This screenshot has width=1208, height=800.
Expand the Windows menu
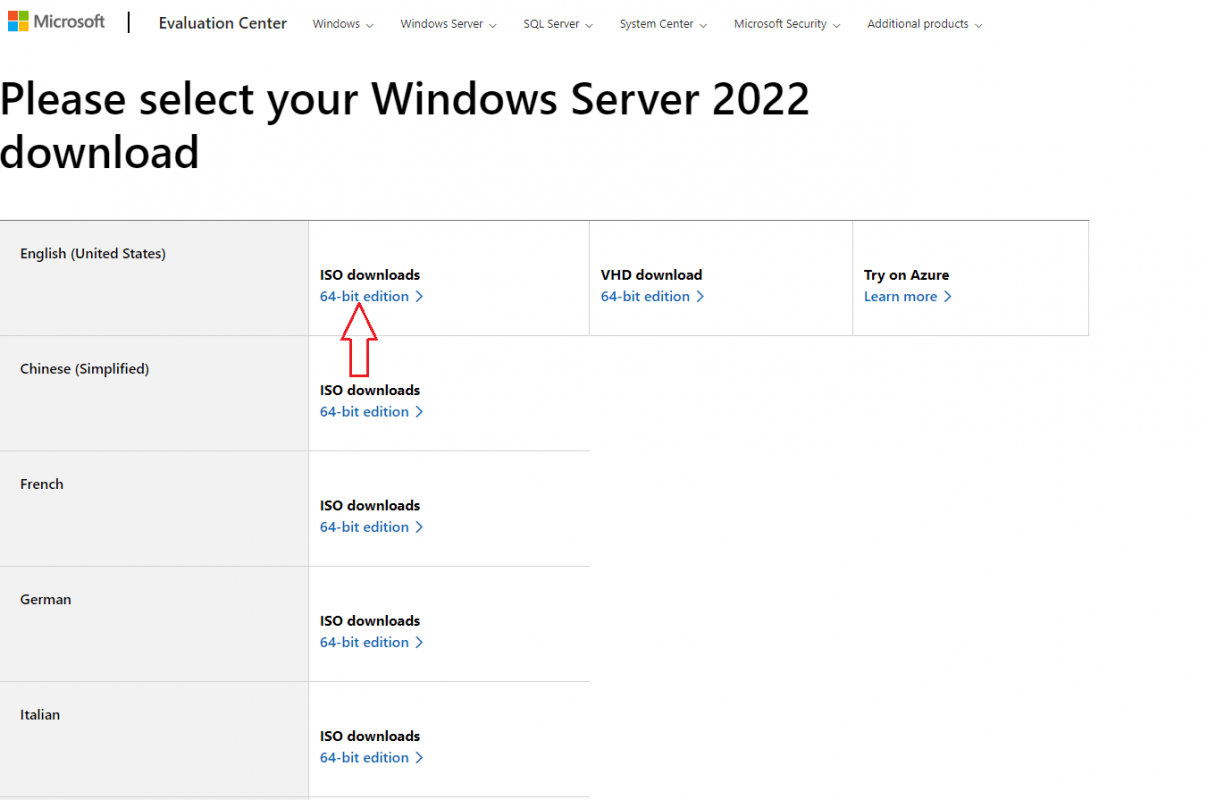point(343,24)
